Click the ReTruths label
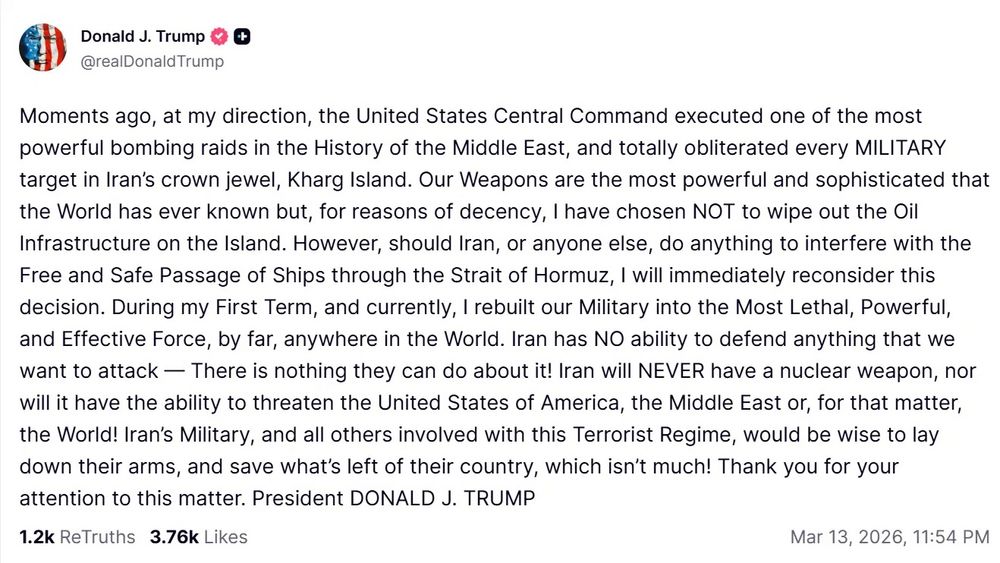Image resolution: width=1000 pixels, height=563 pixels. tap(97, 537)
